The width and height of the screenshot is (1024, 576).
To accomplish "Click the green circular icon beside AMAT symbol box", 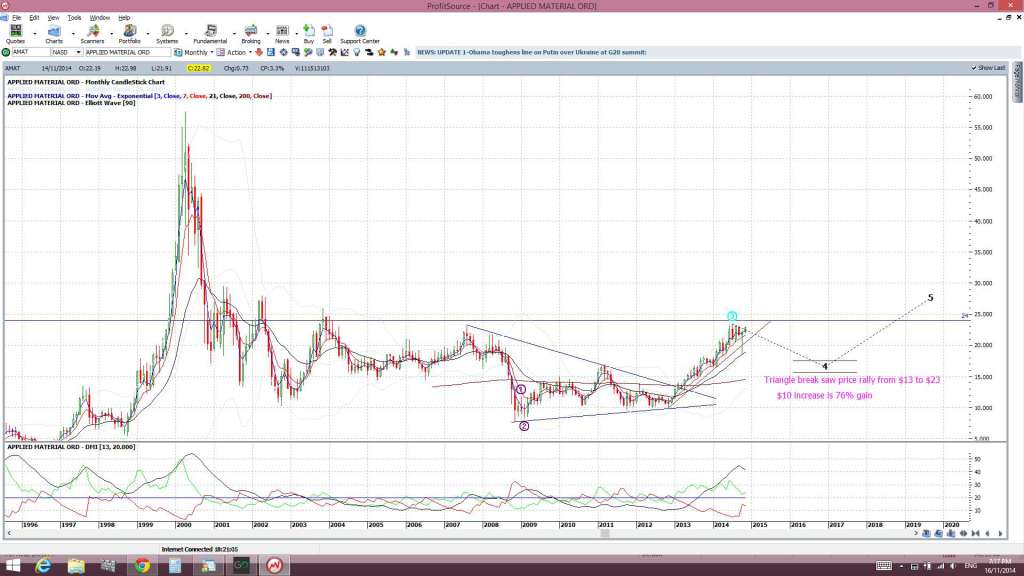I will [x=6, y=52].
